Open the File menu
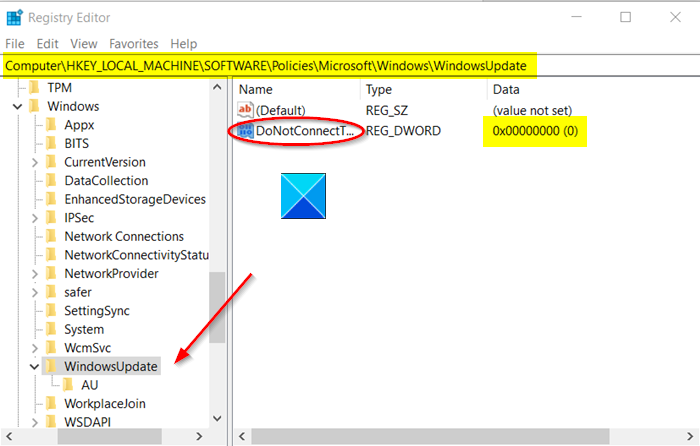The width and height of the screenshot is (700, 446). 15,44
